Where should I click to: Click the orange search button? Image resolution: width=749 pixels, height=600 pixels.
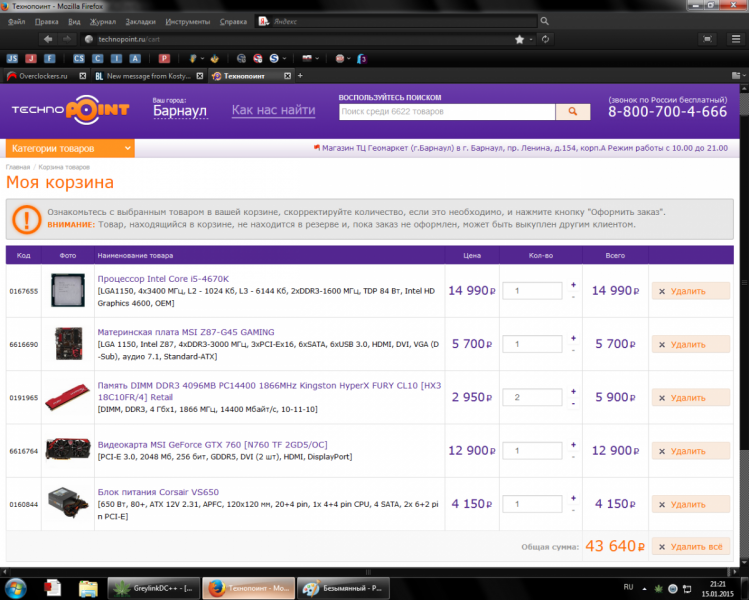tap(573, 112)
